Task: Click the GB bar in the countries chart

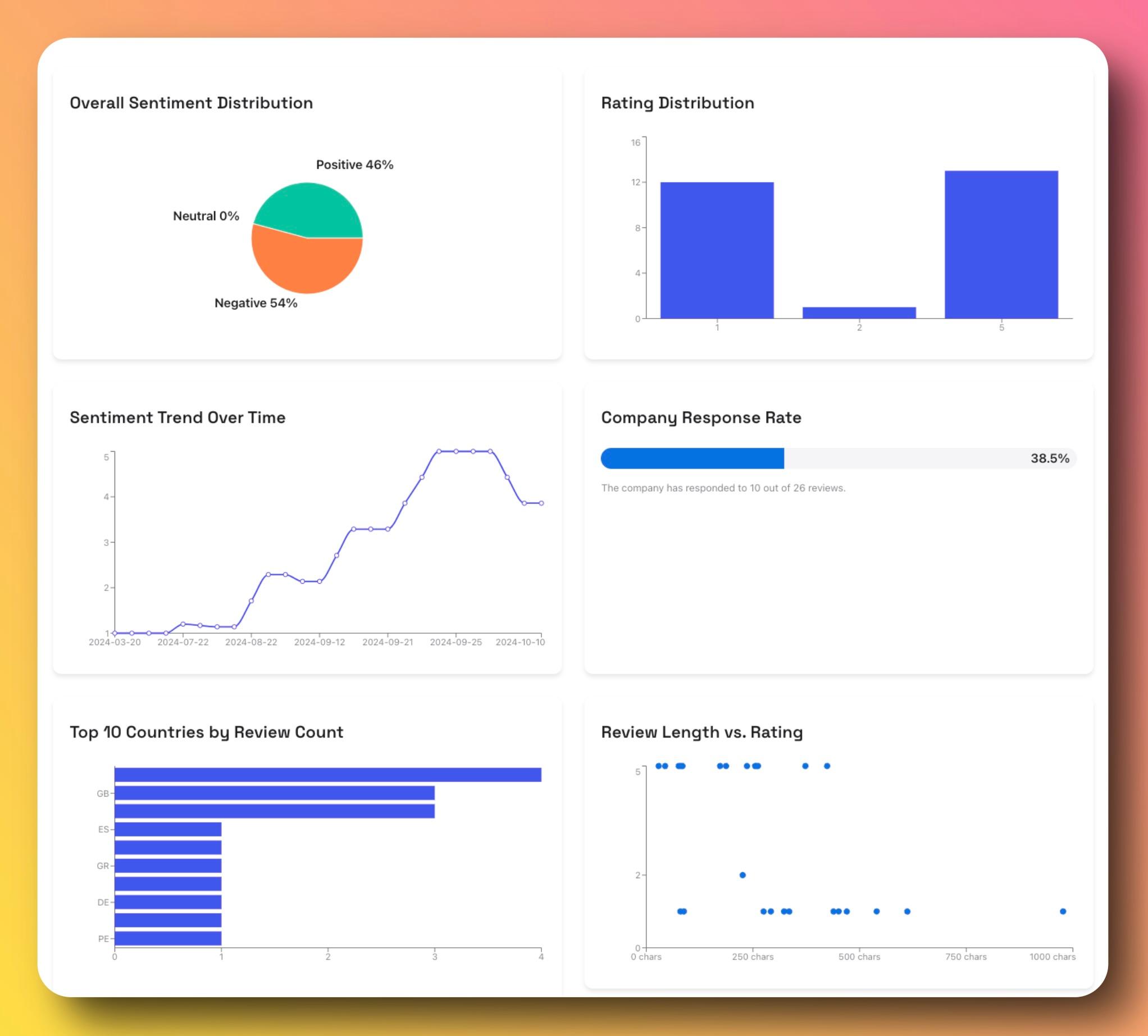Action: click(275, 793)
